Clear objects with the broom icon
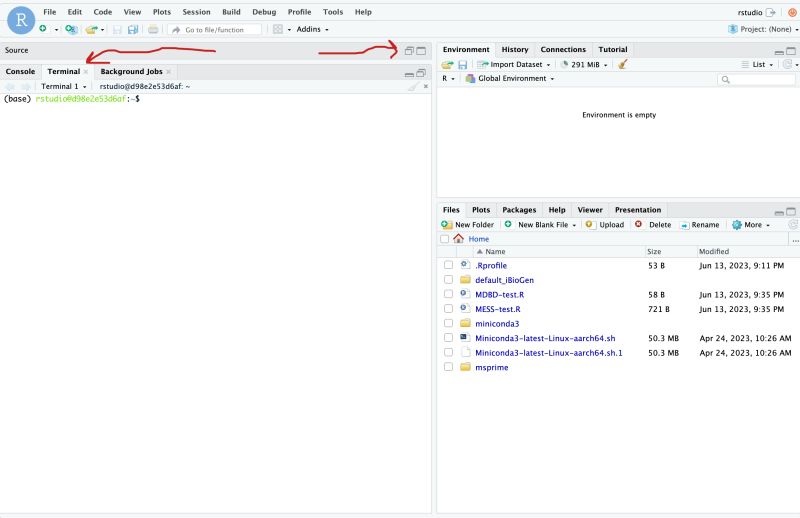The height and width of the screenshot is (518, 800). click(x=622, y=64)
